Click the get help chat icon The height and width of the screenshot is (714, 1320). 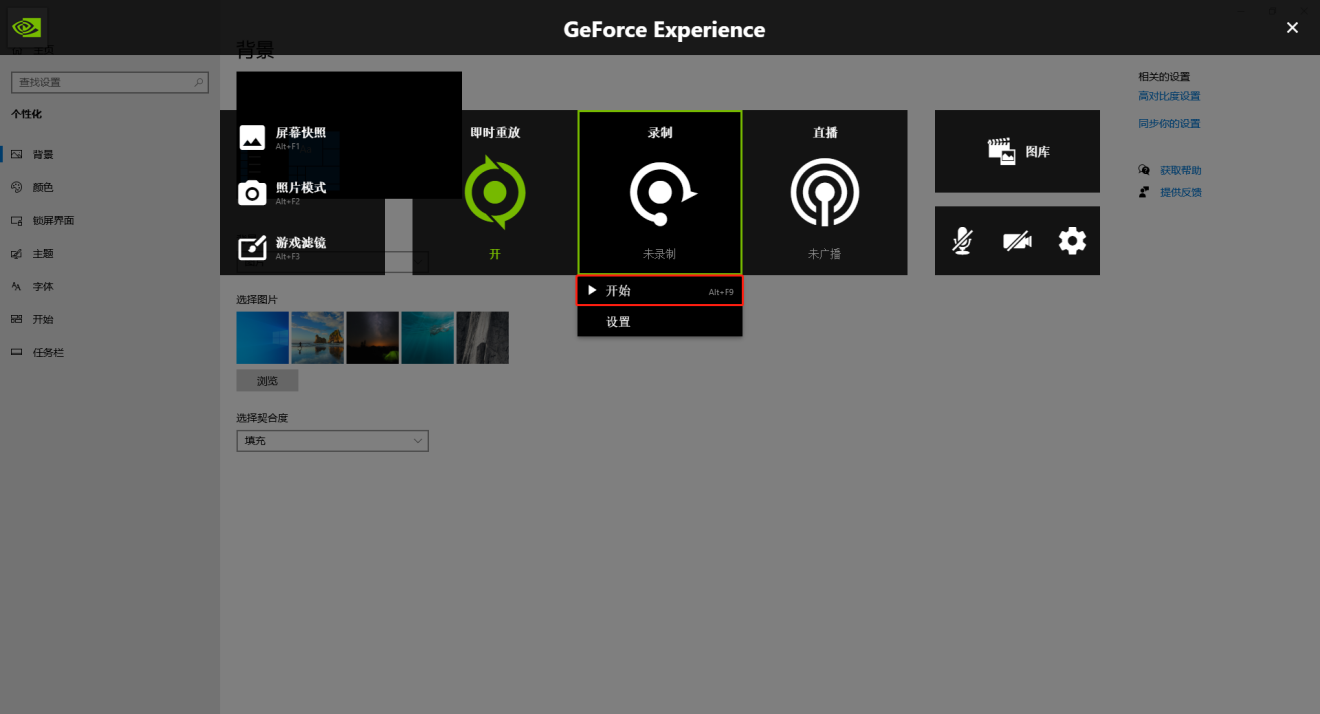[1144, 170]
